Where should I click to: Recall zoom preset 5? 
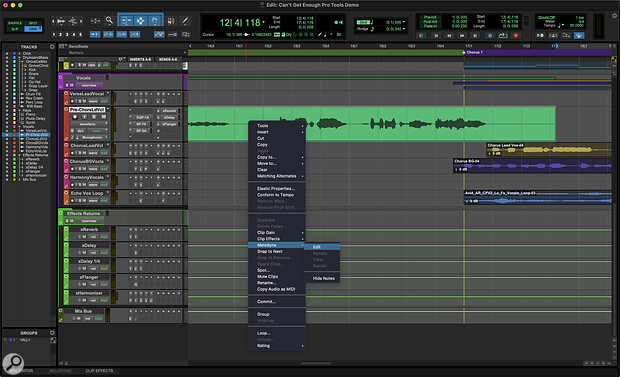pos(81,35)
